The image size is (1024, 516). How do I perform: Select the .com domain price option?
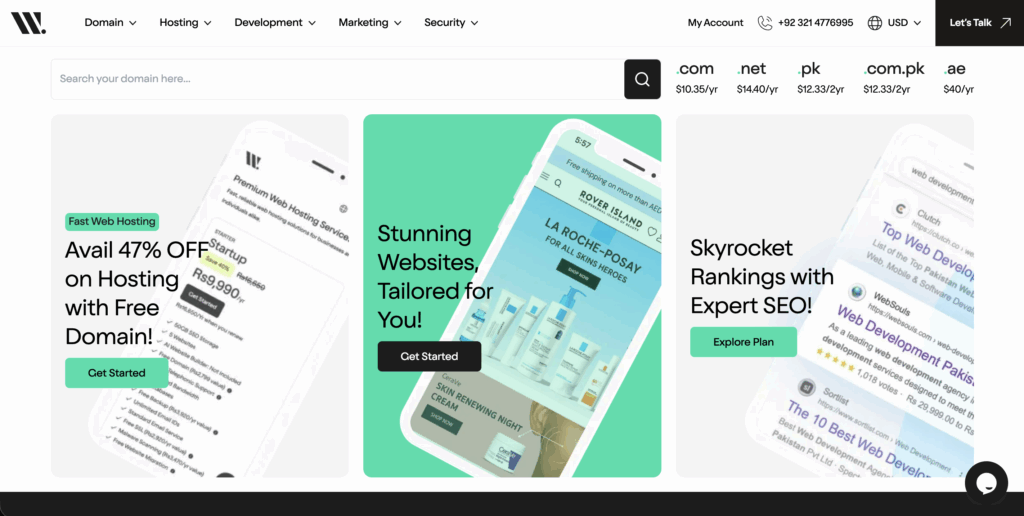click(x=696, y=78)
